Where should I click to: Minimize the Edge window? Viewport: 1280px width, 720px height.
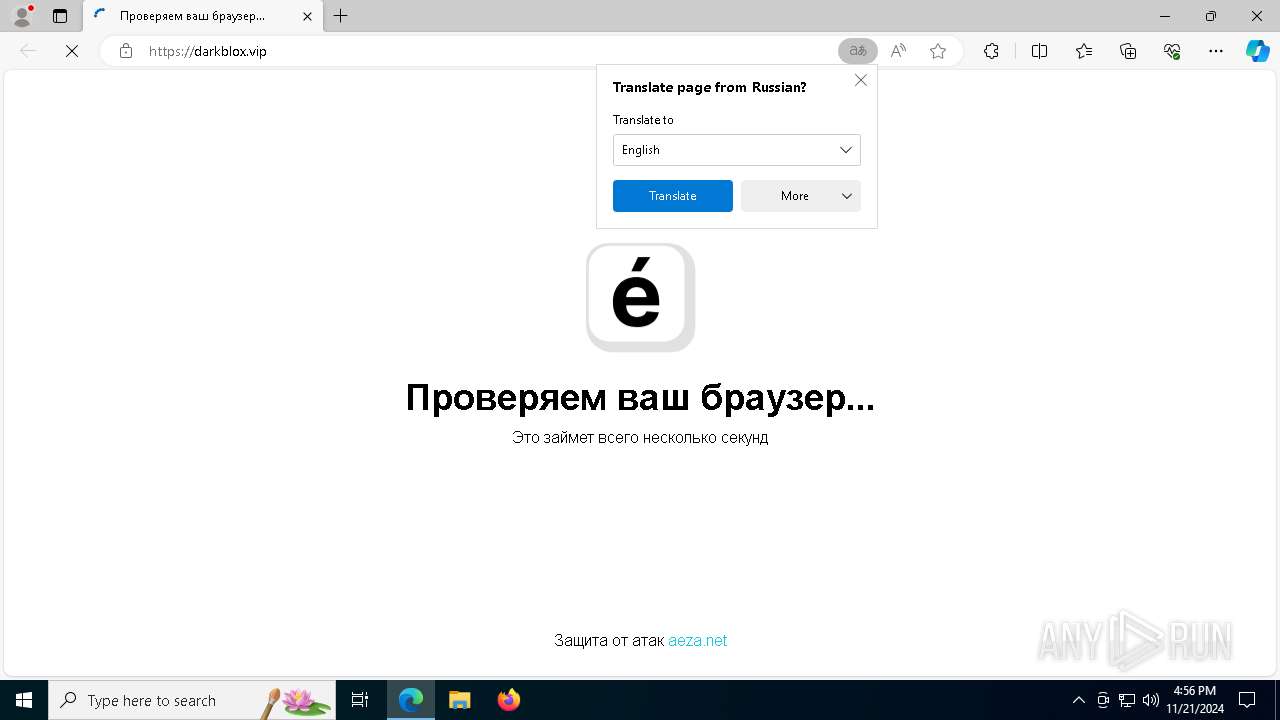tap(1165, 16)
